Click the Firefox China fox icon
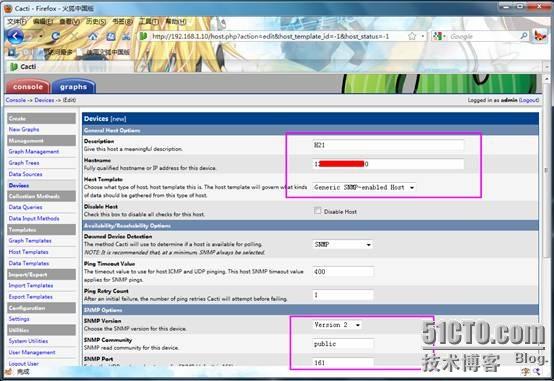The width and height of the screenshot is (554, 381). (540, 36)
